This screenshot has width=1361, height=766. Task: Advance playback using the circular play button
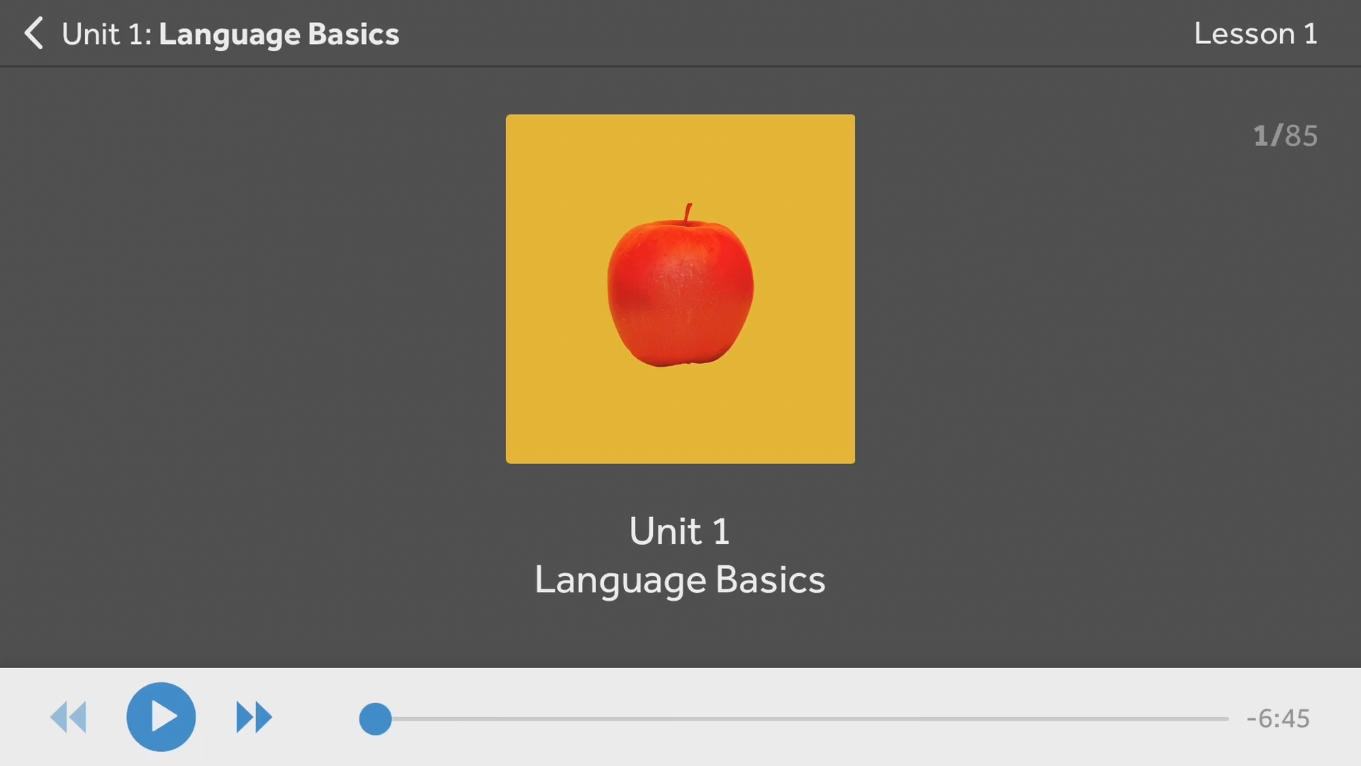tap(161, 716)
